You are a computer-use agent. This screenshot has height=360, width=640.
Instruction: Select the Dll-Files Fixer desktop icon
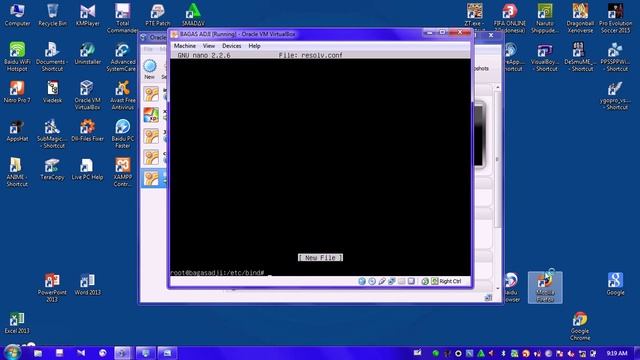tap(87, 130)
